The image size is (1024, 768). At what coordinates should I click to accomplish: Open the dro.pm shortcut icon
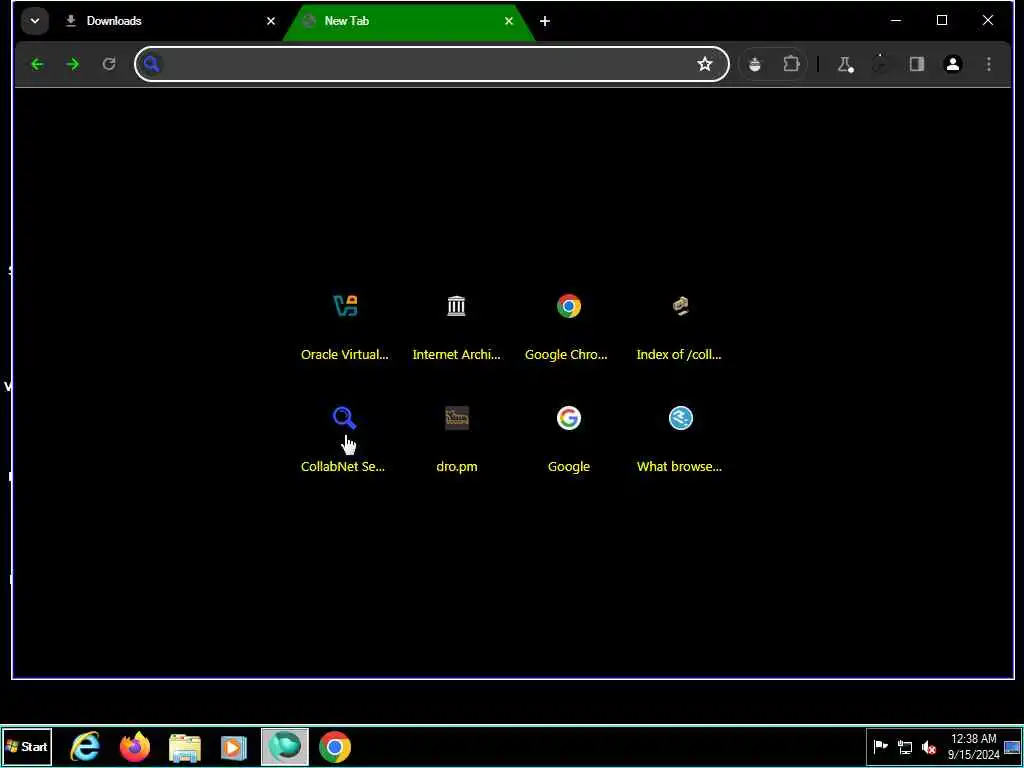coord(456,418)
